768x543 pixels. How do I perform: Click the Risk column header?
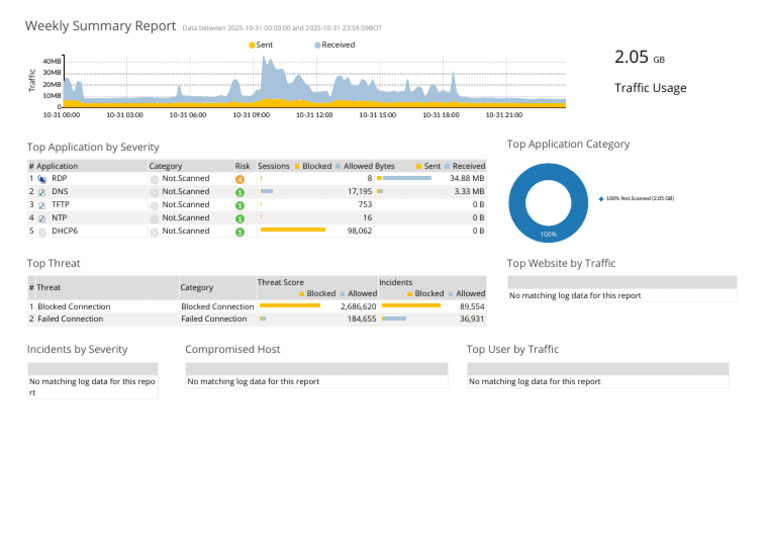tap(242, 166)
